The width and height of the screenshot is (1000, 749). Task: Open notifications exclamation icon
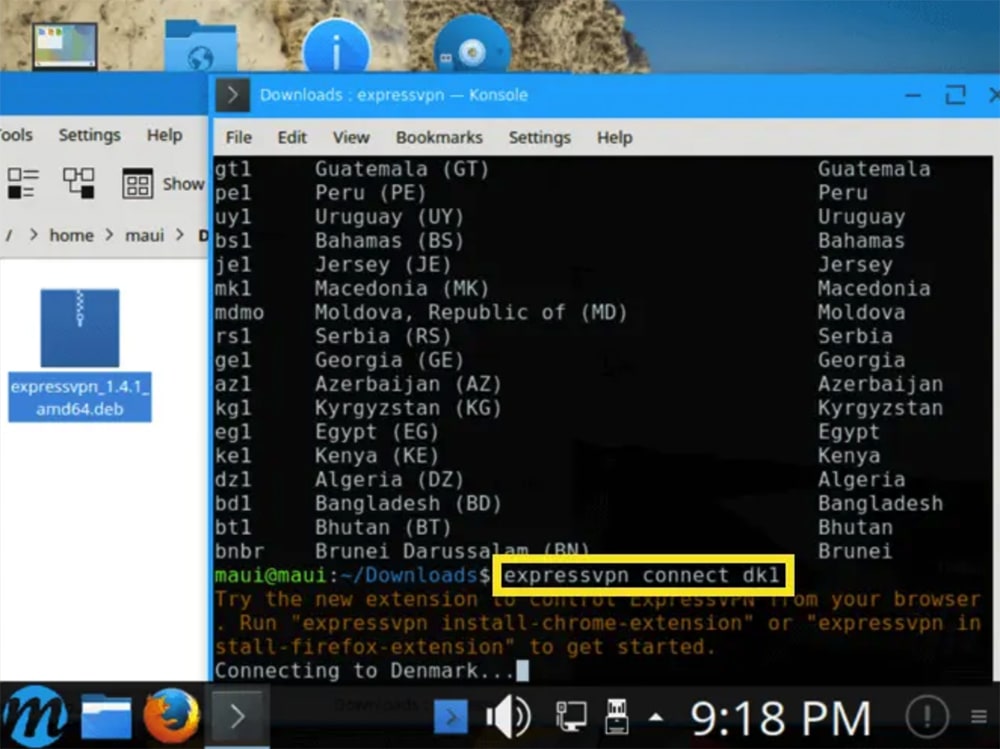[x=927, y=716]
